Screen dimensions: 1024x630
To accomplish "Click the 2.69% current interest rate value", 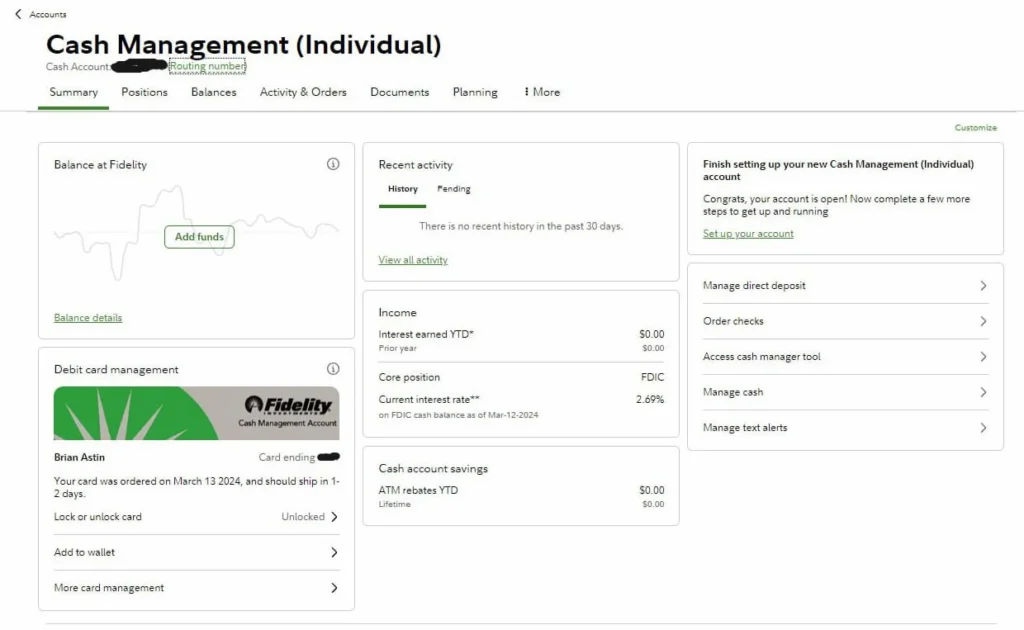I will (650, 399).
